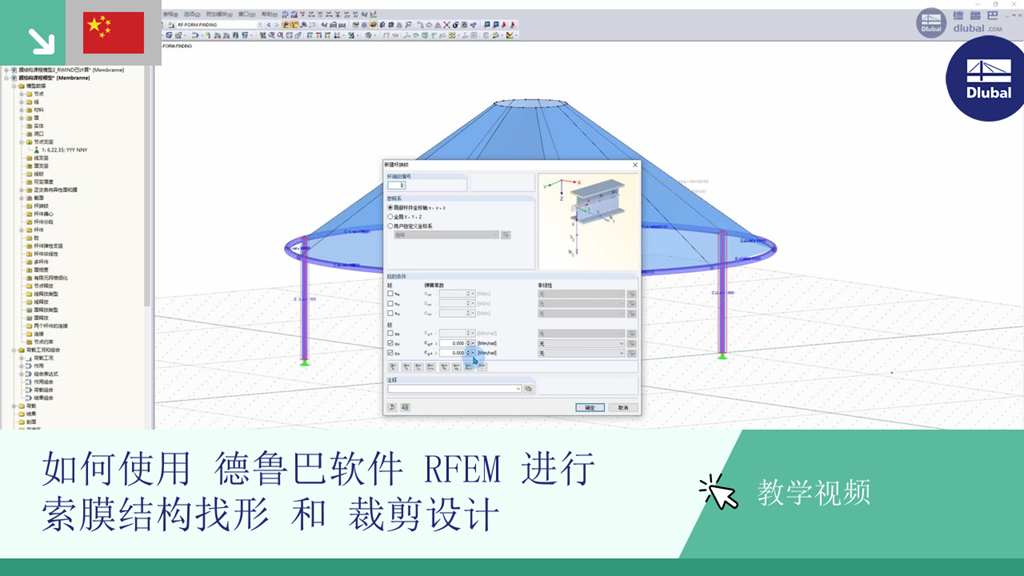The height and width of the screenshot is (576, 1024).
Task: Enable the ux translation hinge checkbox
Action: 391,294
